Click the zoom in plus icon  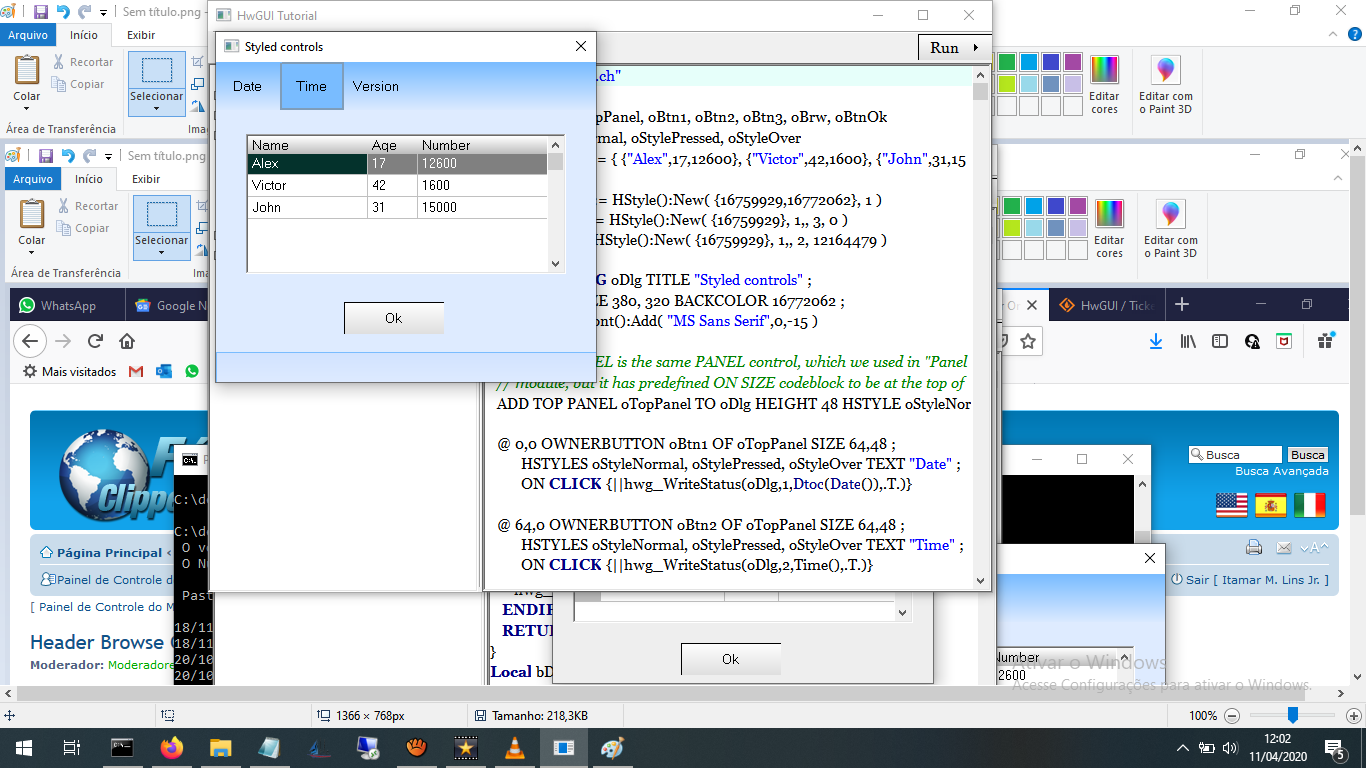point(1354,716)
